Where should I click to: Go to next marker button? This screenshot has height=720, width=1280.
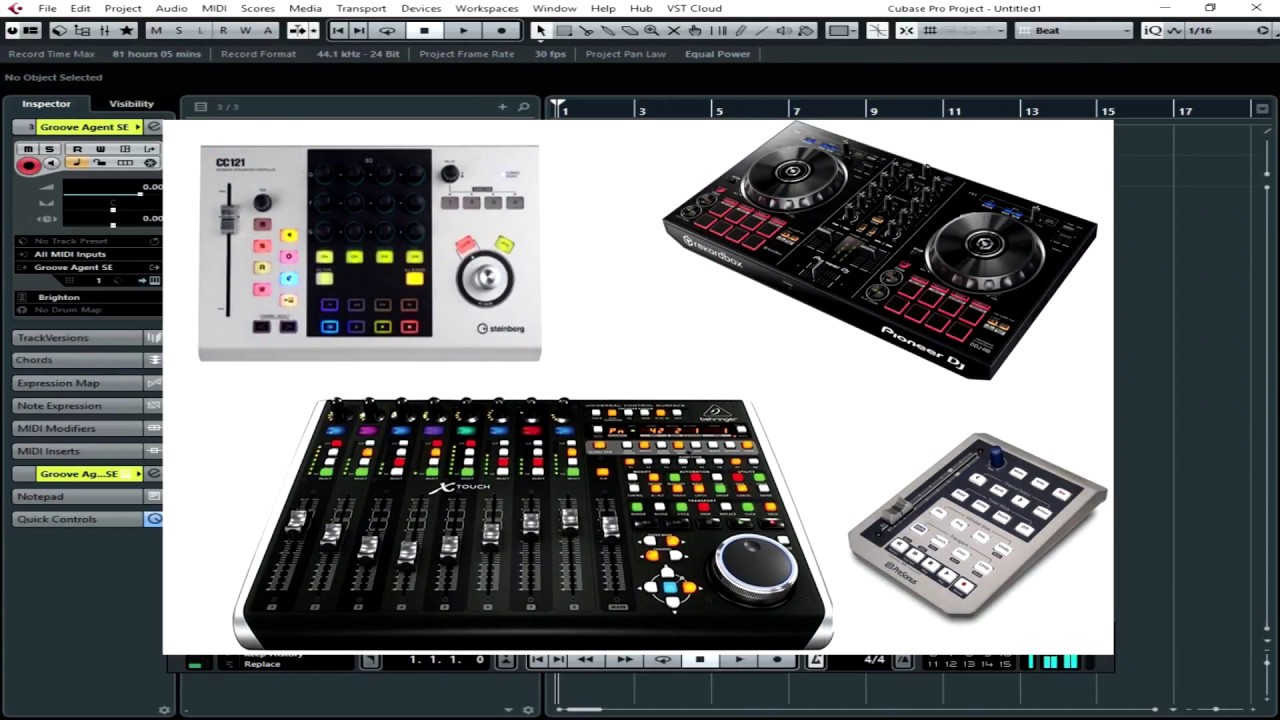click(359, 31)
